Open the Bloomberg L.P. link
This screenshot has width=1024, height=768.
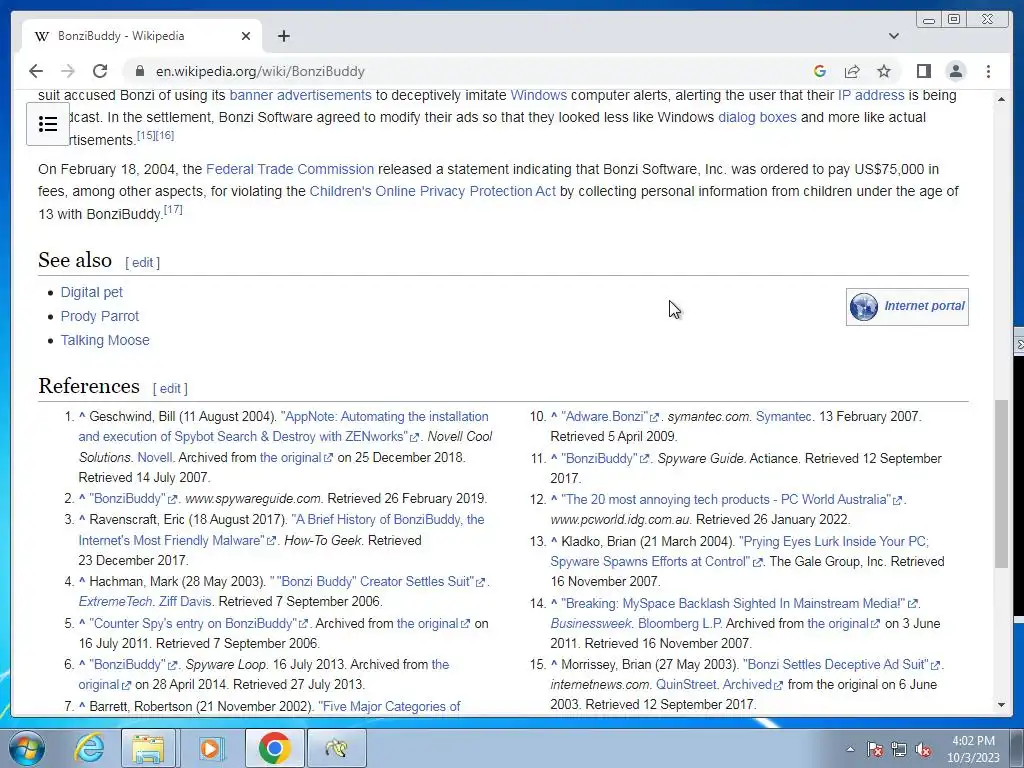[x=680, y=624]
